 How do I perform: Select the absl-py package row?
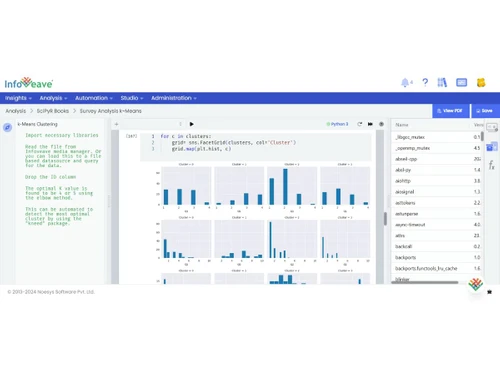437,170
